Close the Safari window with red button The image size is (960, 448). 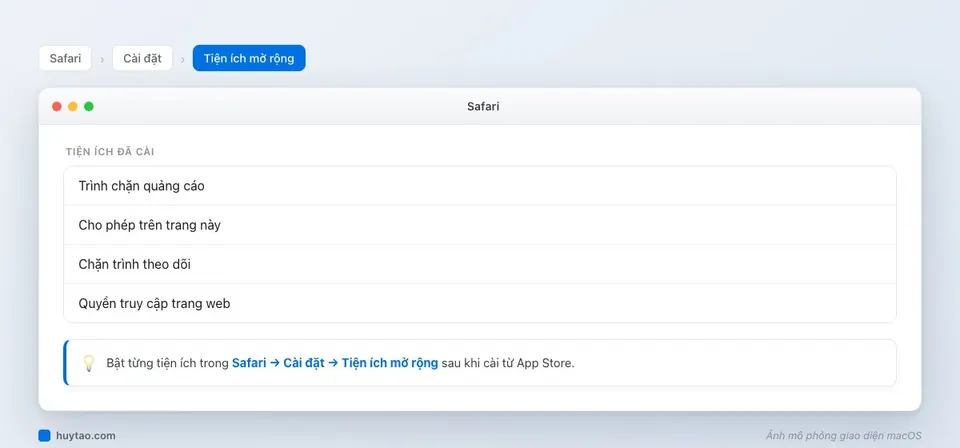click(57, 106)
